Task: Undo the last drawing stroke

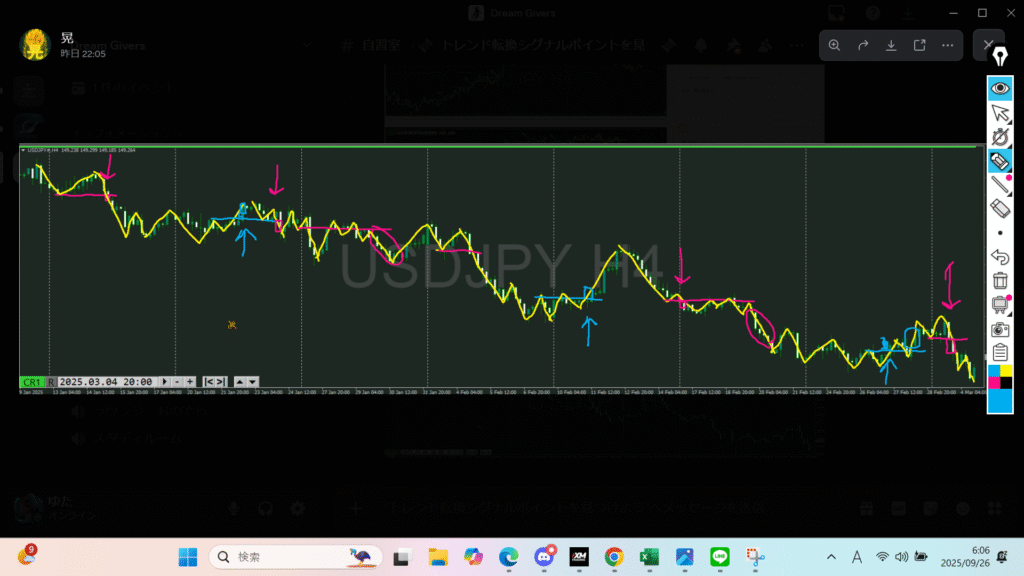Action: pyautogui.click(x=1000, y=257)
